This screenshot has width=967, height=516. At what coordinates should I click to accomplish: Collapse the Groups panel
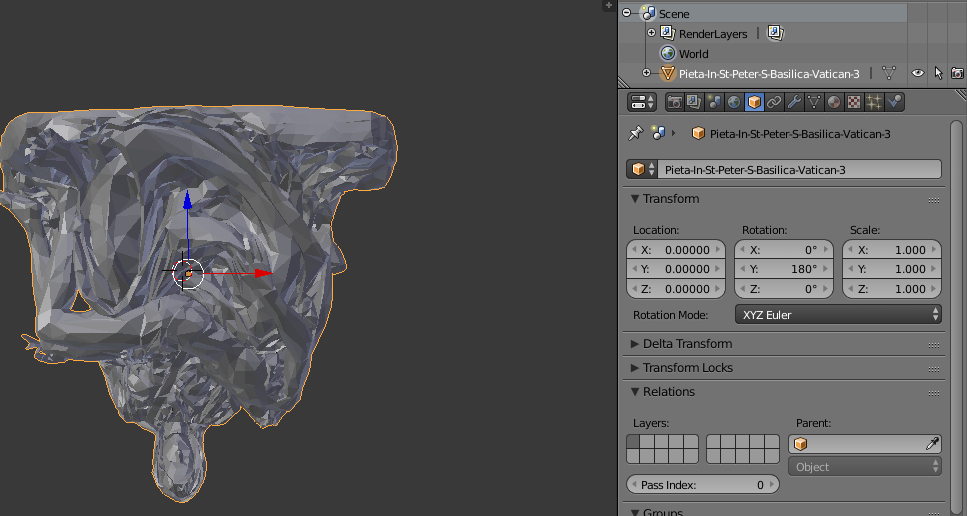[x=635, y=512]
